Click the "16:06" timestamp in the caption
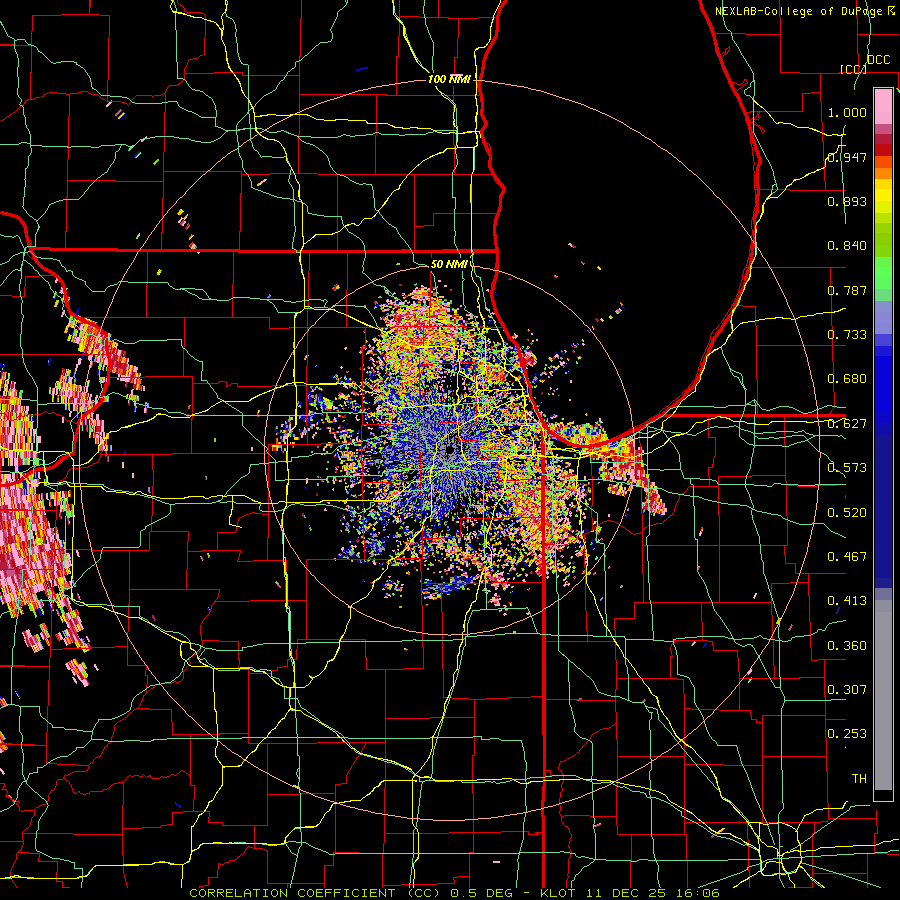 697,893
